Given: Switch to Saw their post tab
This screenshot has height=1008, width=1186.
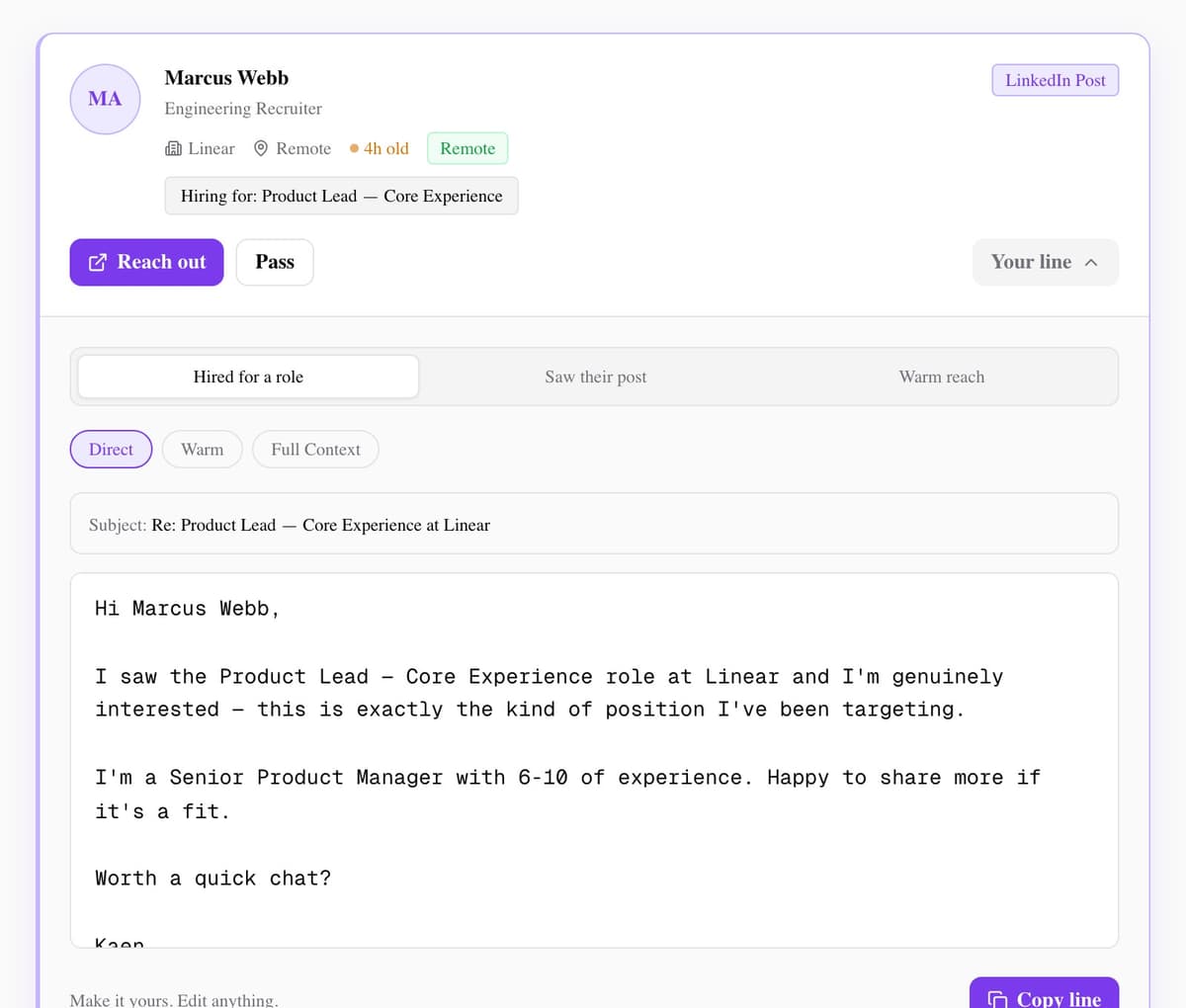Looking at the screenshot, I should [596, 377].
